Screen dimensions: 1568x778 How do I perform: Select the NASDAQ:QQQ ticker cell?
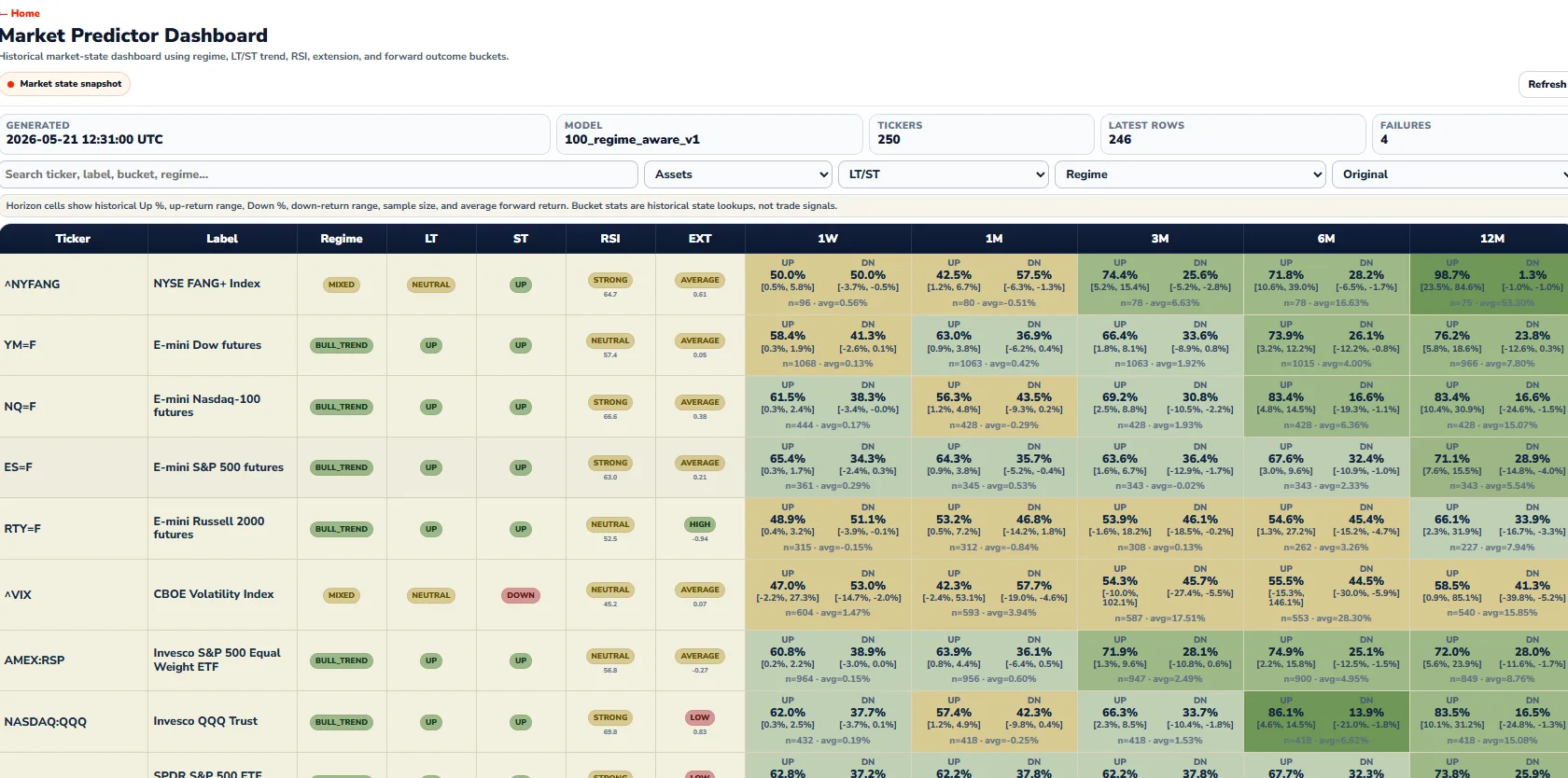[x=74, y=722]
